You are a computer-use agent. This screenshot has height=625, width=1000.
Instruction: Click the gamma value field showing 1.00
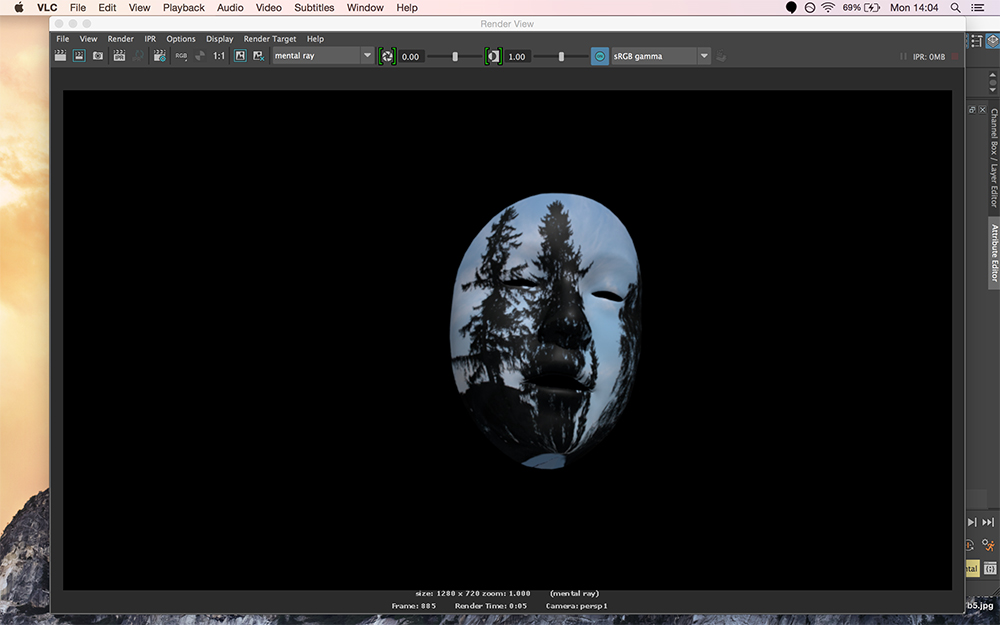(x=517, y=57)
